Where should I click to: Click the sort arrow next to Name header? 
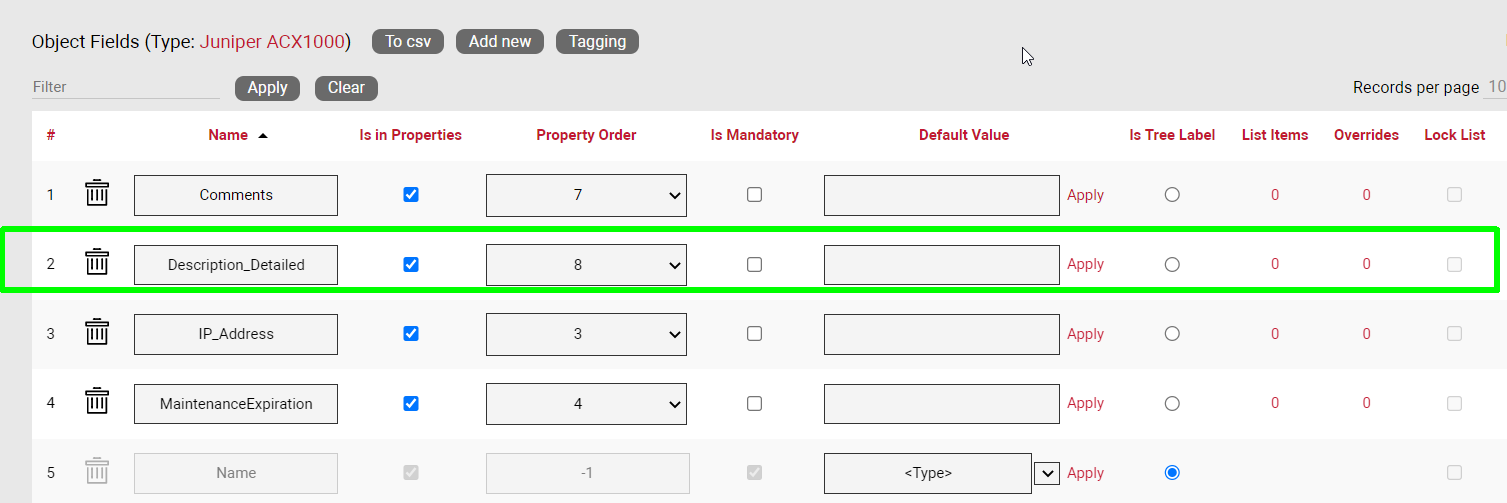263,135
